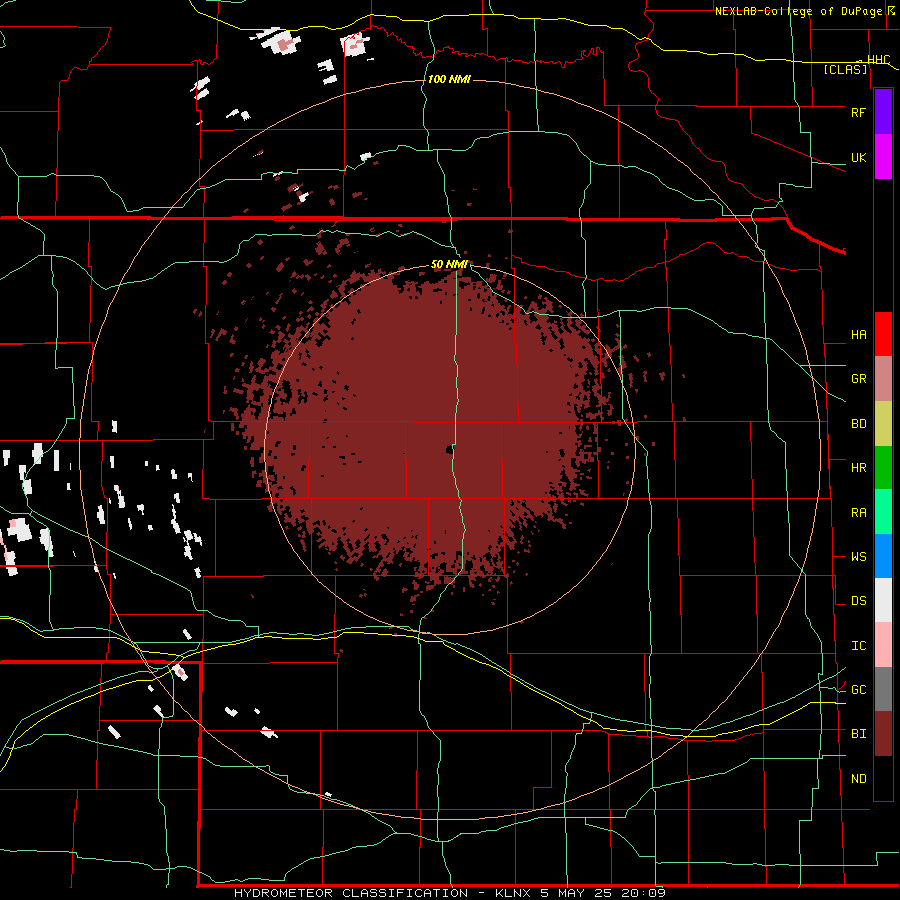Click the purple RF color swatch
This screenshot has width=900, height=900.
(883, 112)
